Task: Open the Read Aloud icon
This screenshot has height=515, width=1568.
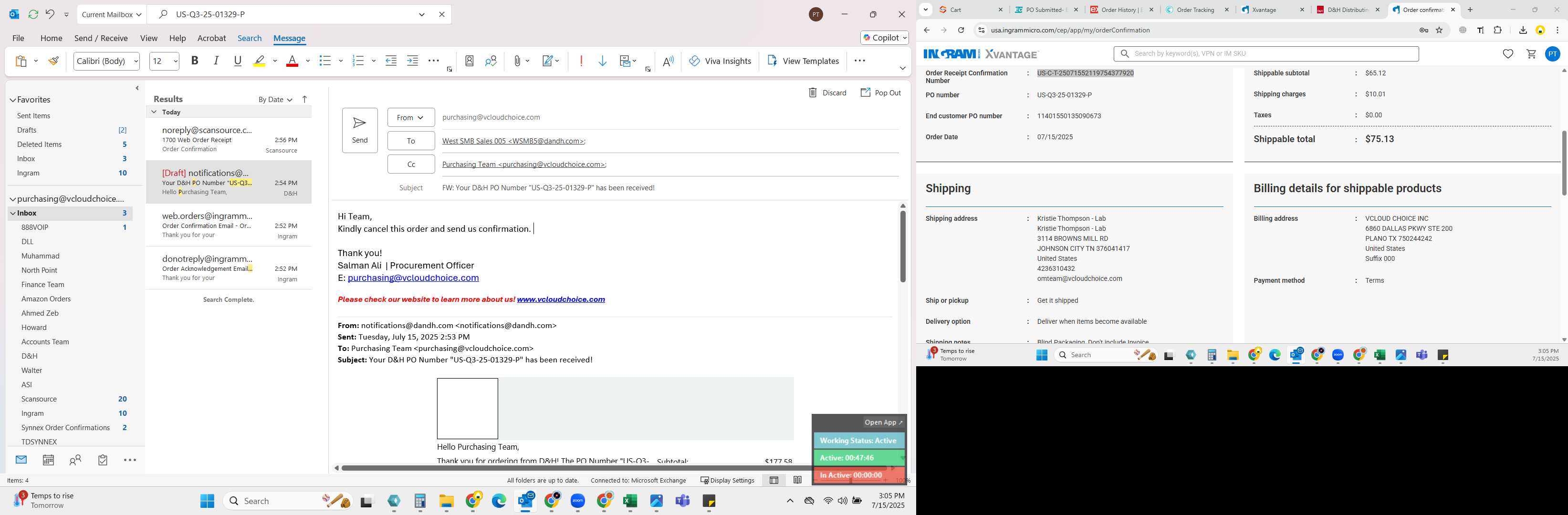Action: (x=669, y=61)
